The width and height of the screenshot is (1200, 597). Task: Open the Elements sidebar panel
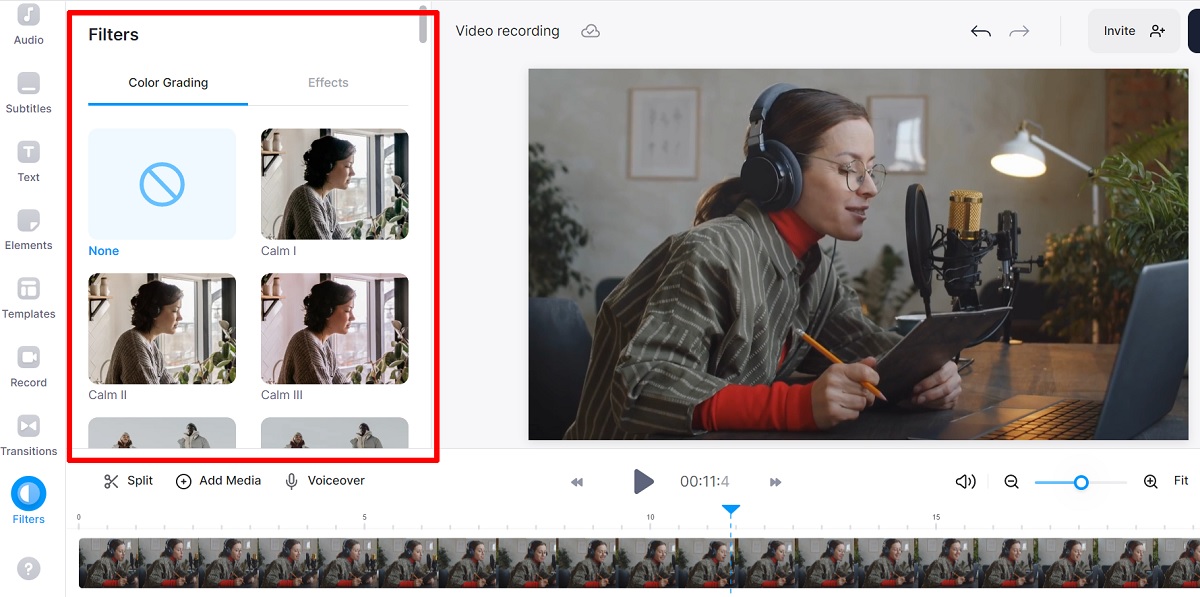coord(29,230)
